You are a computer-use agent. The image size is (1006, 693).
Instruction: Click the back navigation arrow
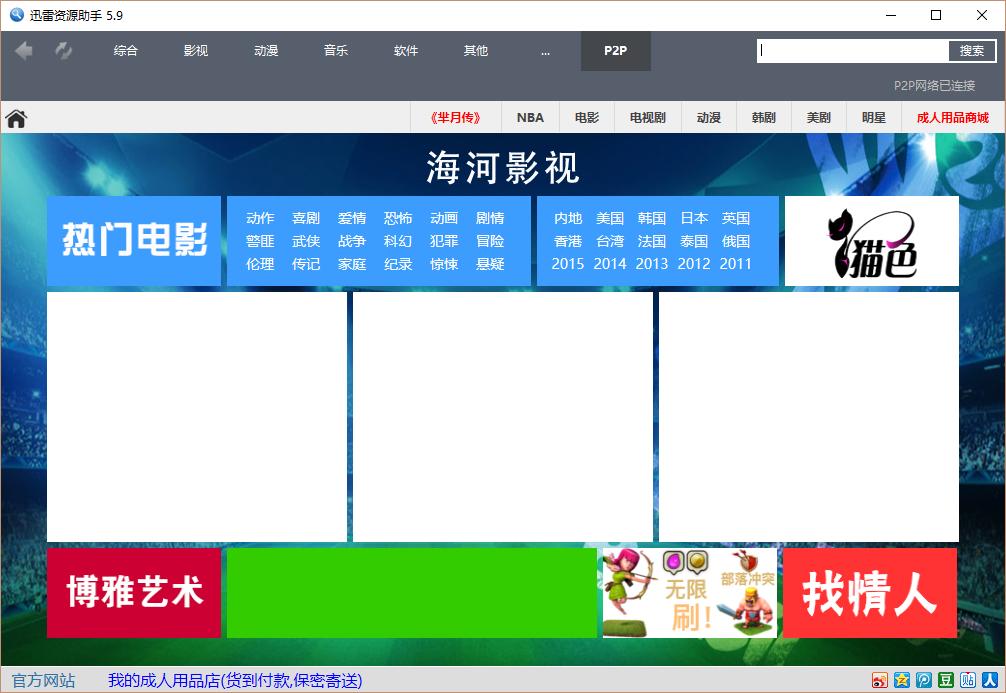pyautogui.click(x=22, y=51)
